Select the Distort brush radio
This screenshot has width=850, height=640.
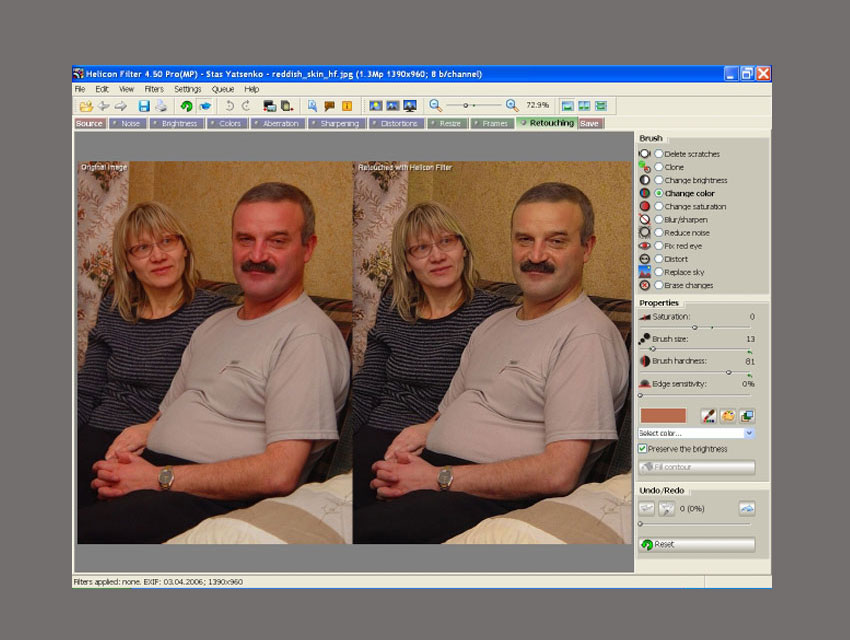tap(659, 259)
